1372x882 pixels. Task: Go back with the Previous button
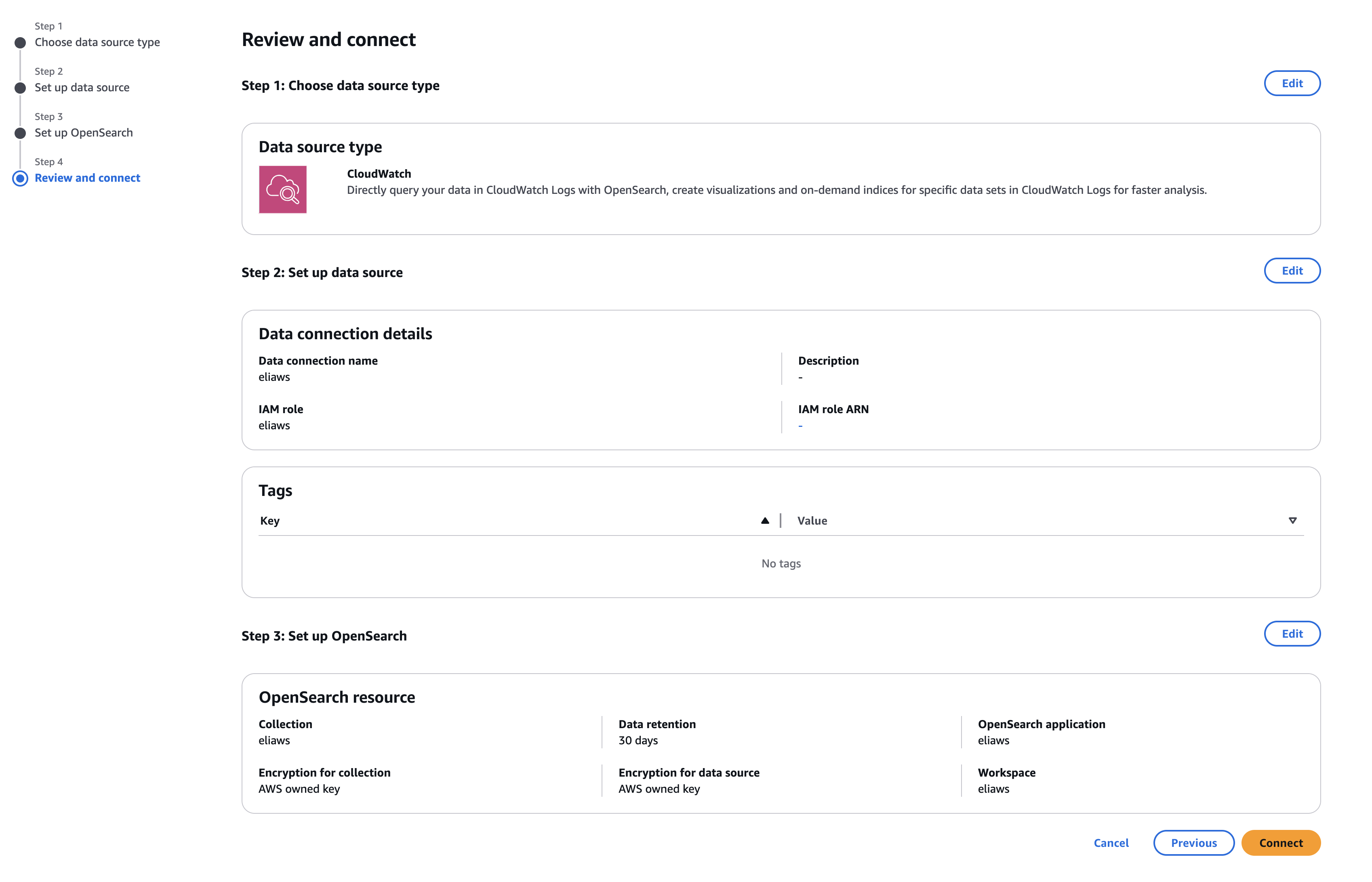1193,843
